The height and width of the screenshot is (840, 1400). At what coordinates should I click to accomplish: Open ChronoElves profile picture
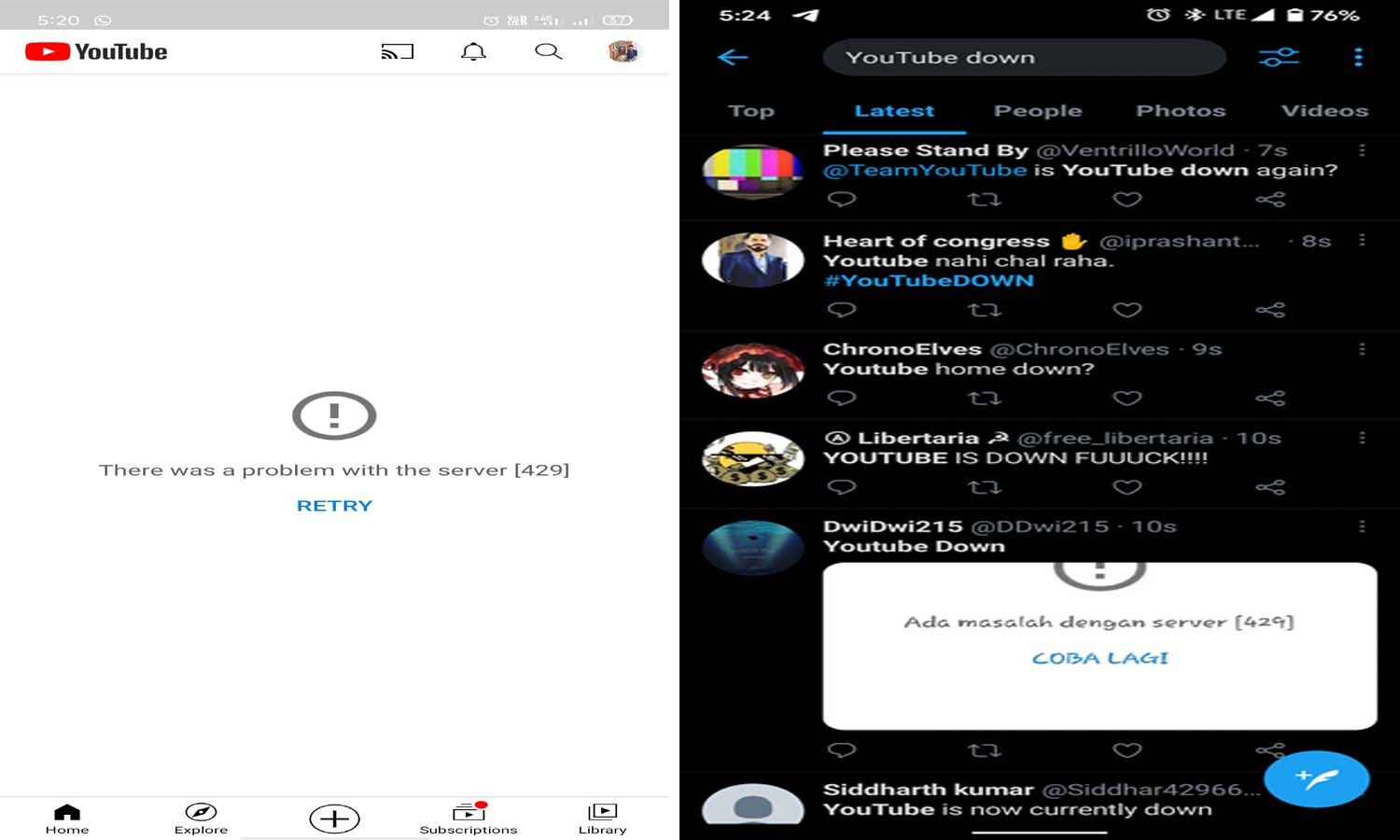pyautogui.click(x=752, y=370)
